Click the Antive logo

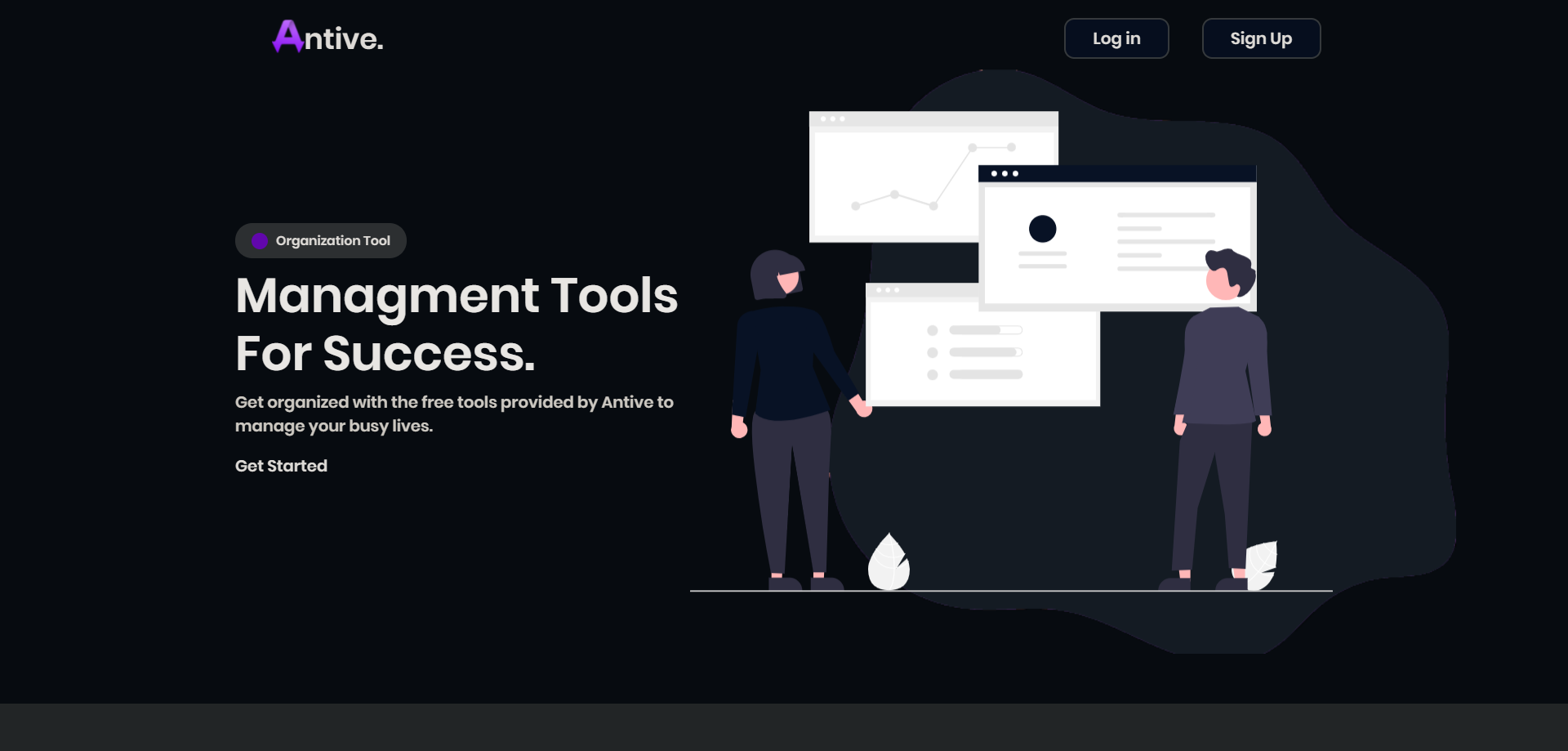coord(327,37)
